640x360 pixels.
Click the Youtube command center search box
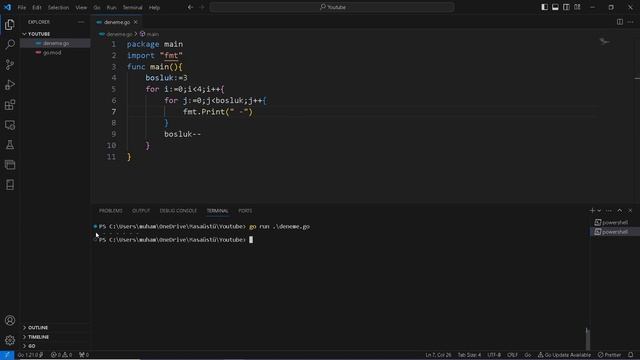coord(332,7)
